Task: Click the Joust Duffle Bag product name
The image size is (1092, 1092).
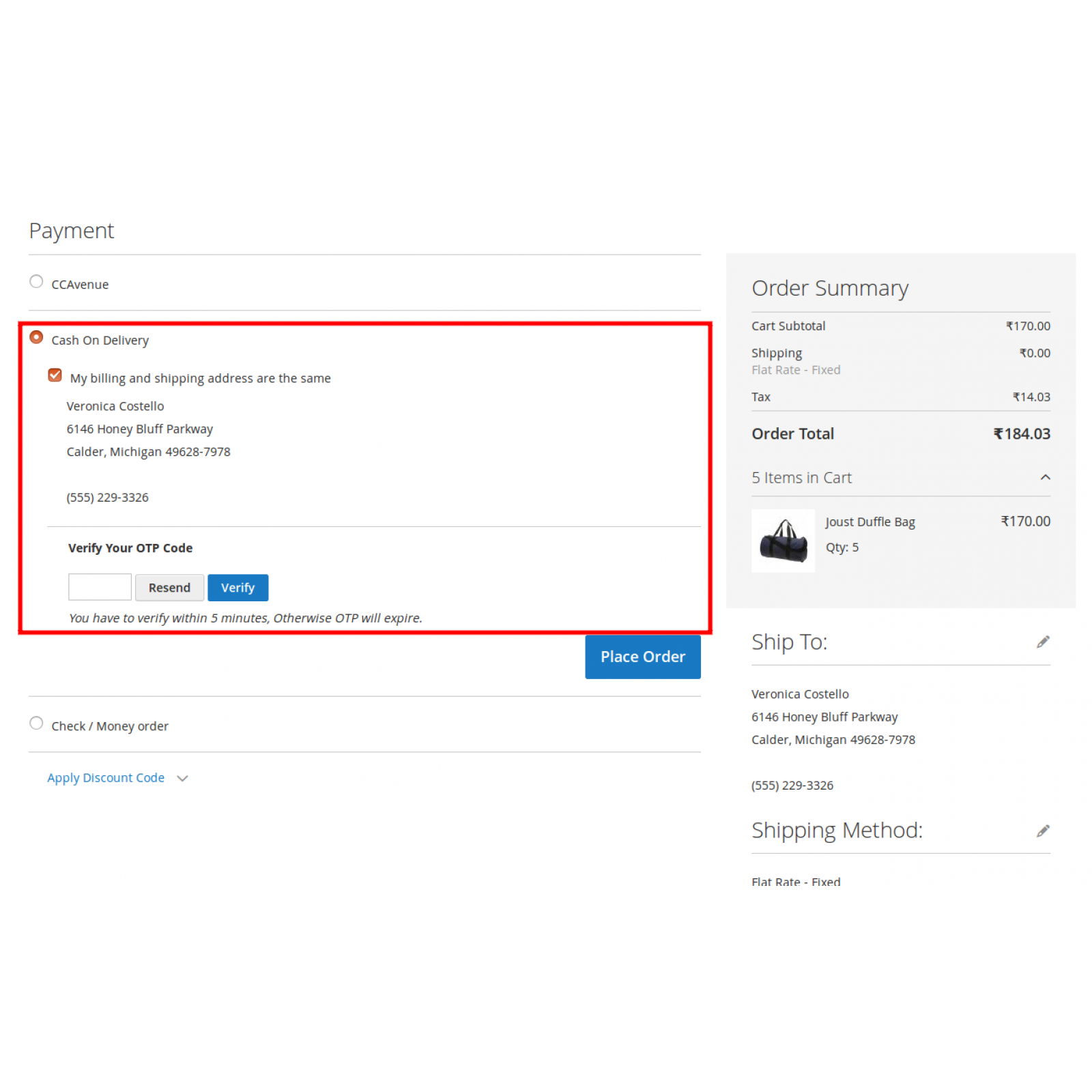Action: point(870,522)
